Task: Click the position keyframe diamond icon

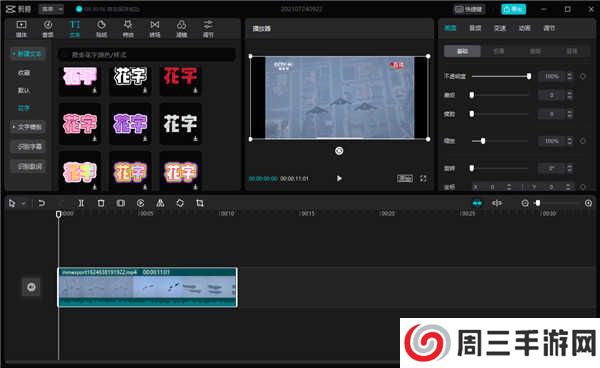Action: [583, 187]
